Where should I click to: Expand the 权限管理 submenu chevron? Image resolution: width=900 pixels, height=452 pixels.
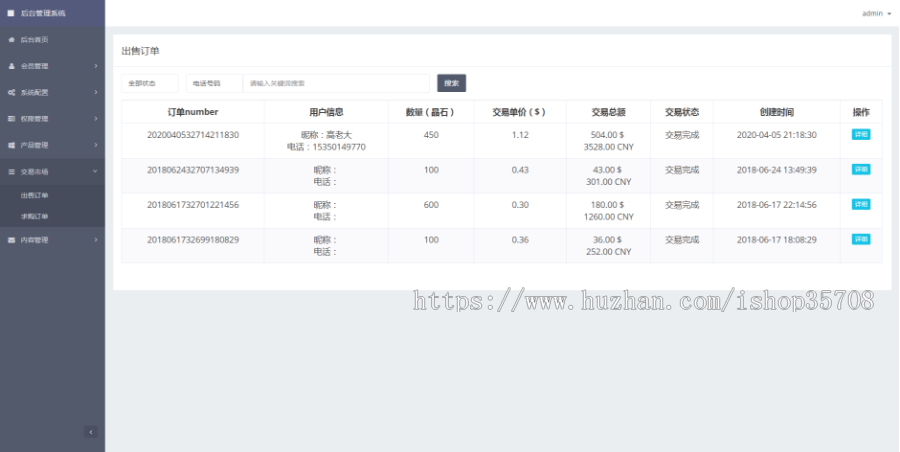(96, 119)
